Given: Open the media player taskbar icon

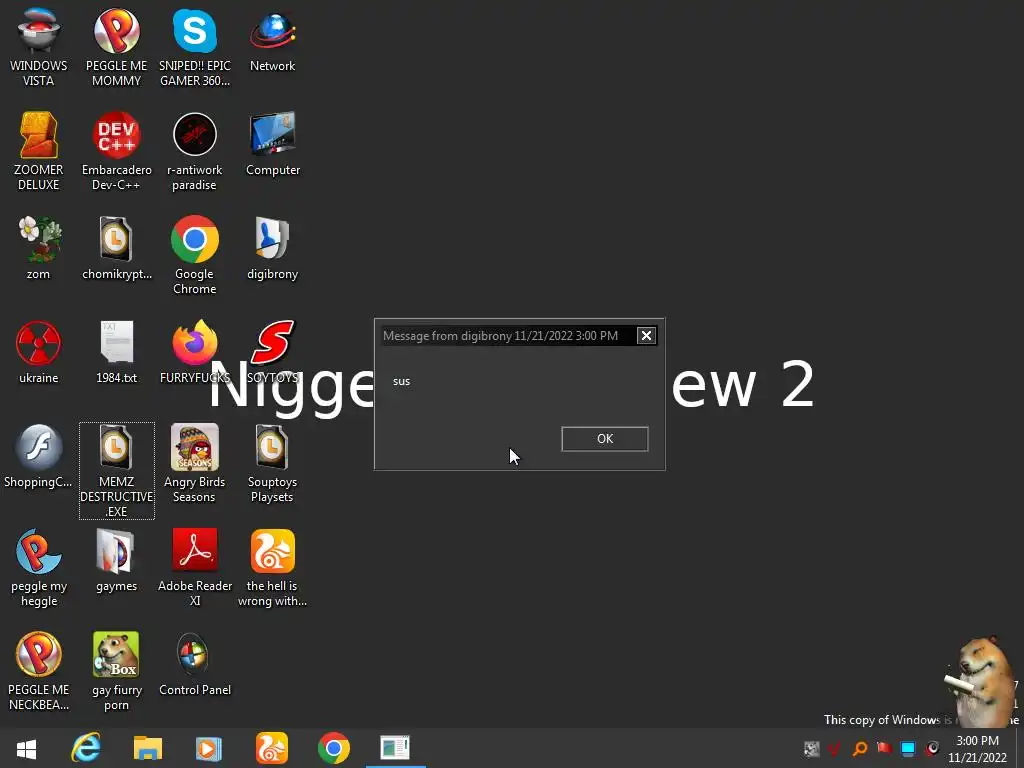Looking at the screenshot, I should 209,748.
